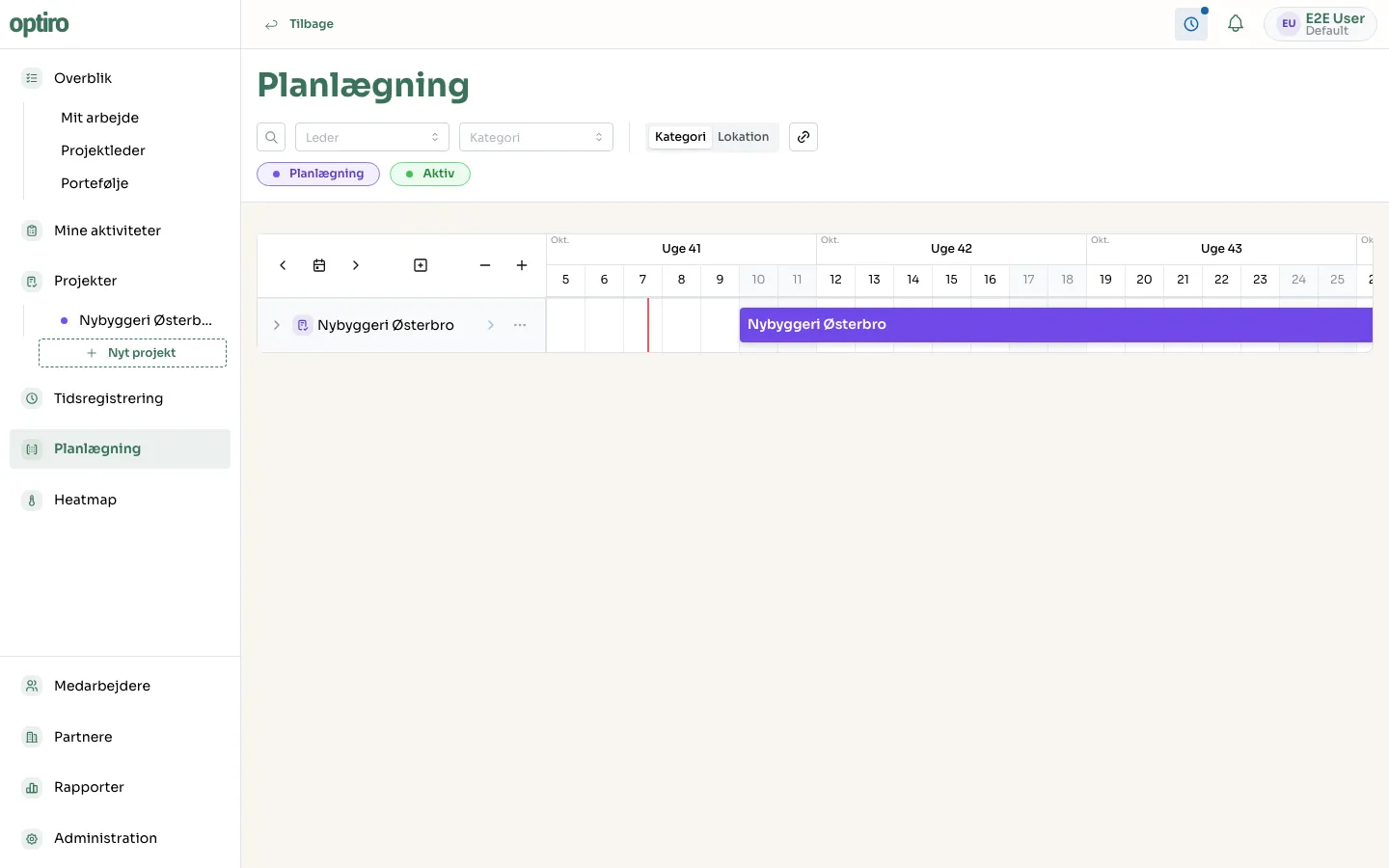The height and width of the screenshot is (868, 1389).
Task: Click the Tilbage back arrow icon
Action: tap(271, 24)
